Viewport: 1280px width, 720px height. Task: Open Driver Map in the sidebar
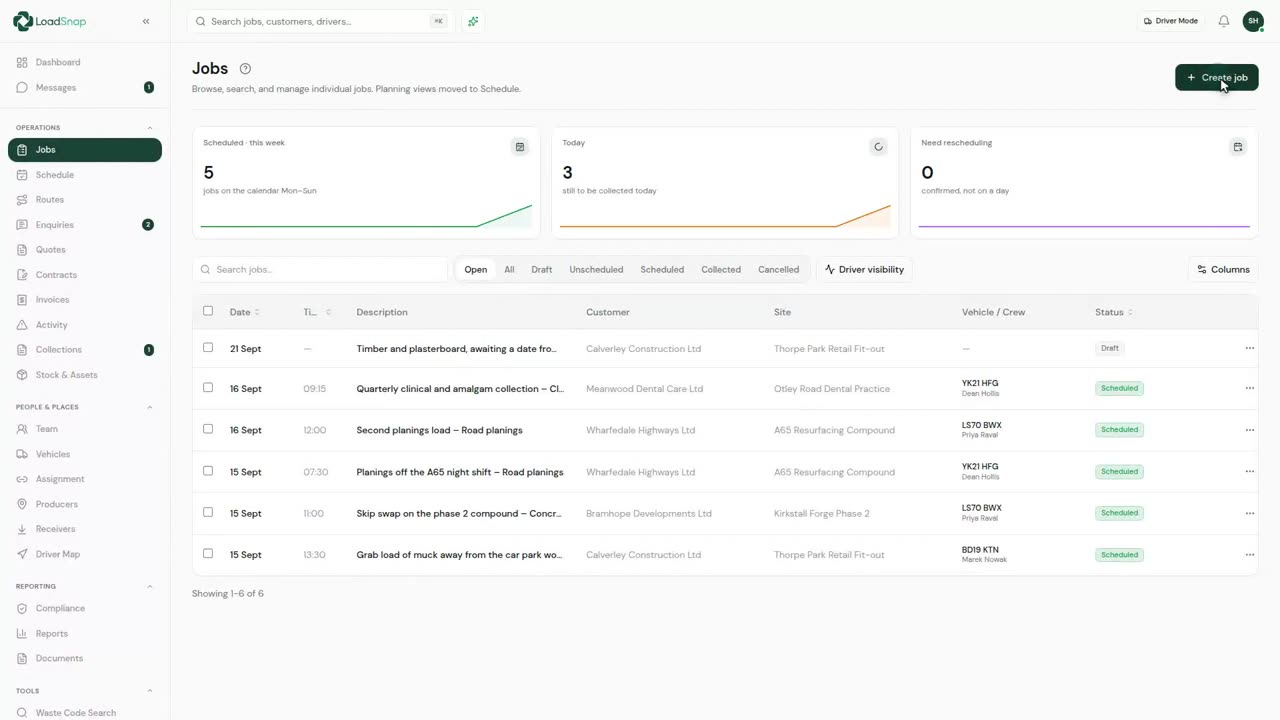[x=85, y=554]
